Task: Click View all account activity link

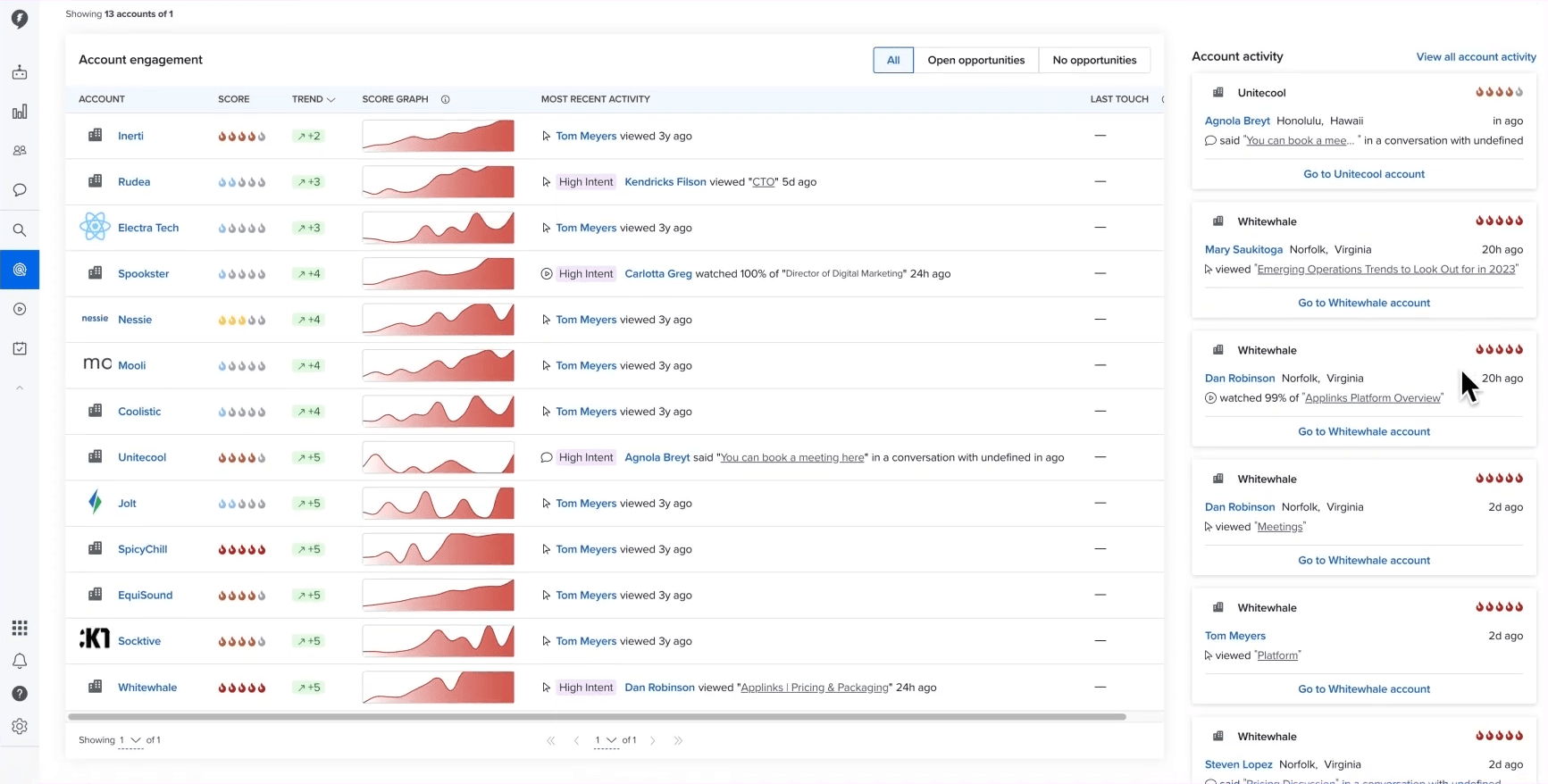Action: pyautogui.click(x=1476, y=56)
